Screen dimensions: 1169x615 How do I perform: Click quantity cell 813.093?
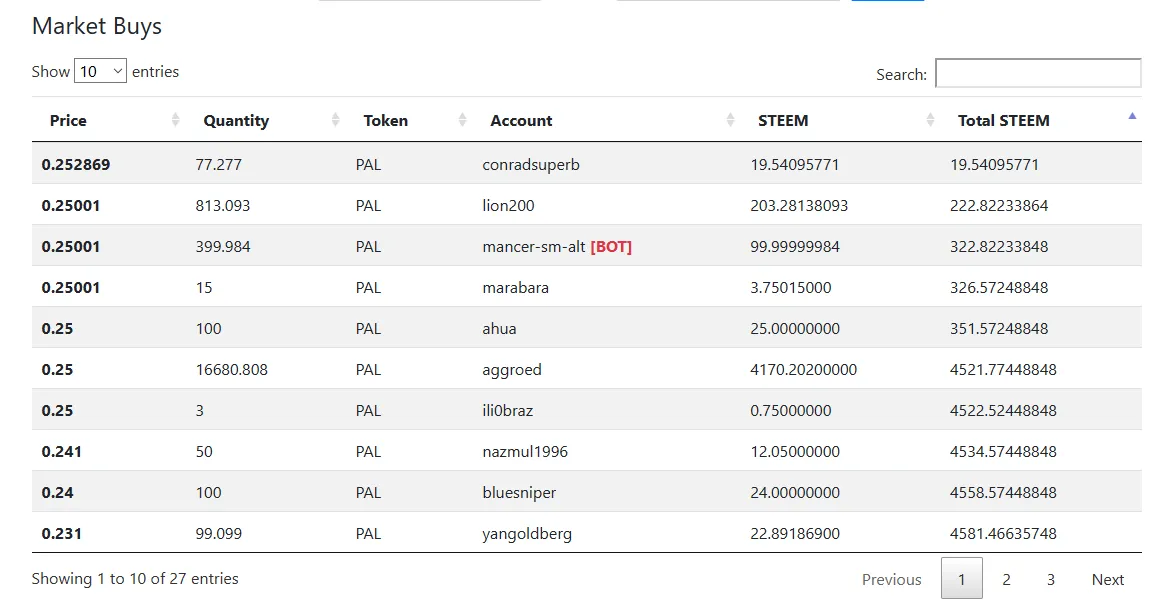pyautogui.click(x=223, y=206)
